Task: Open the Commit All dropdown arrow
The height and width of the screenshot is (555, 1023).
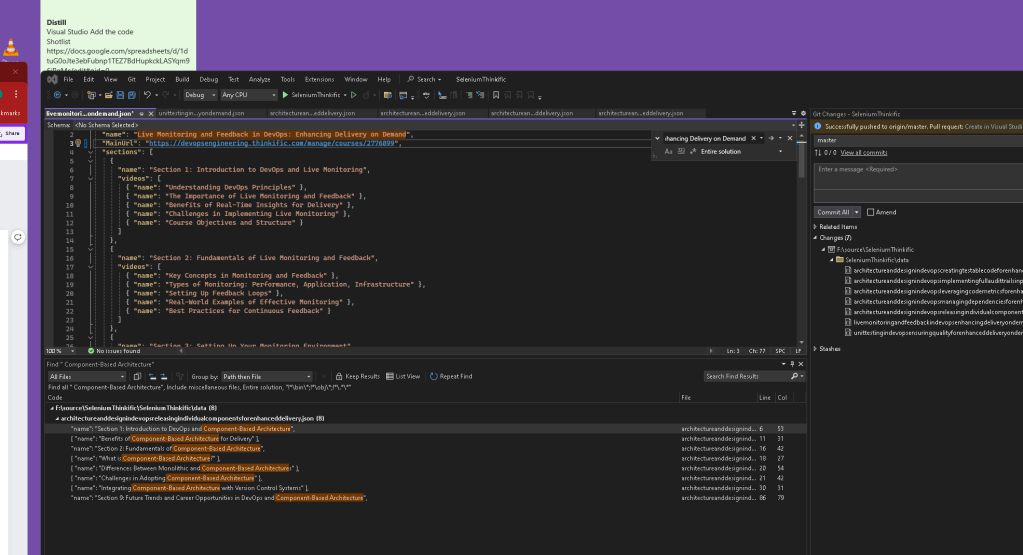Action: click(857, 212)
